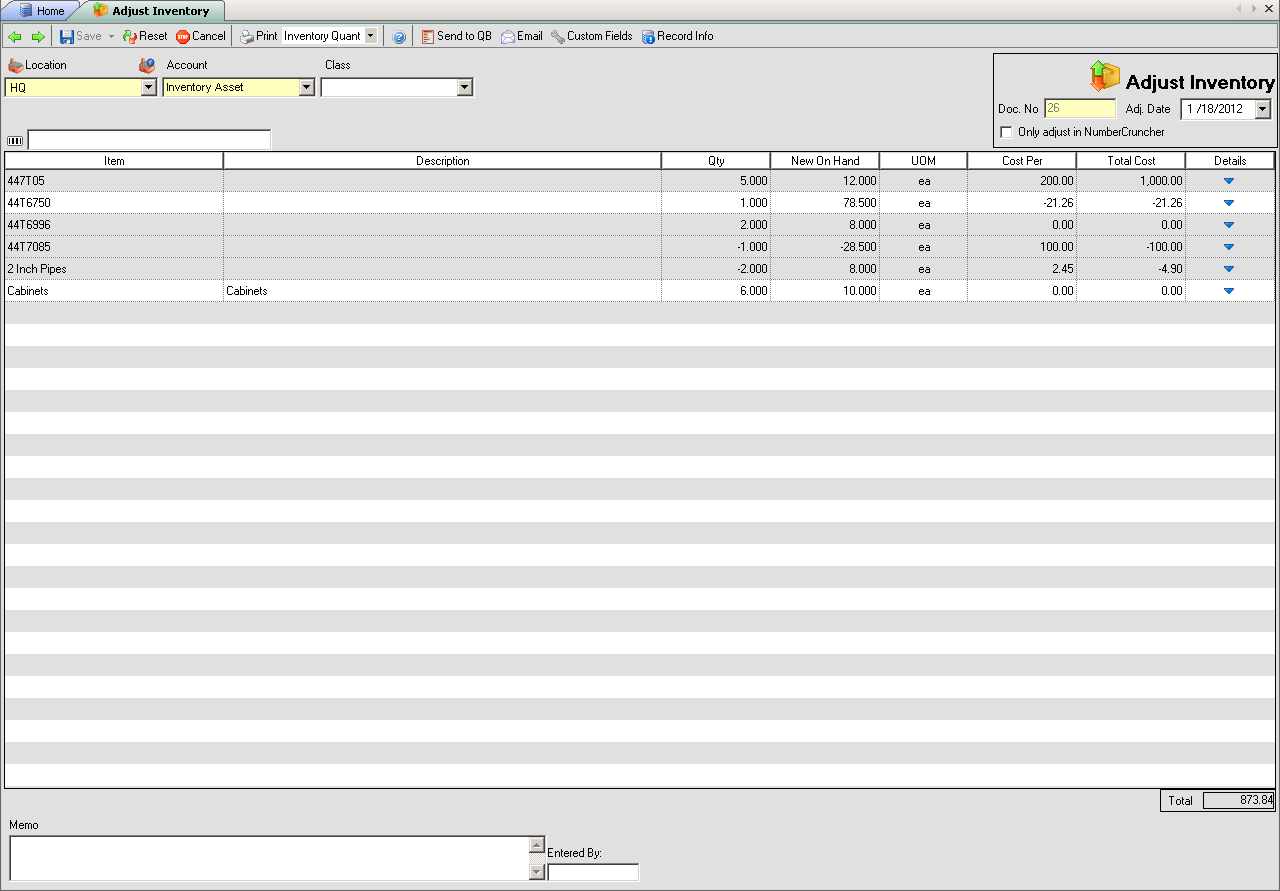This screenshot has height=891, width=1280.
Task: Open the Account Inventory Asset dropdown
Action: [307, 88]
